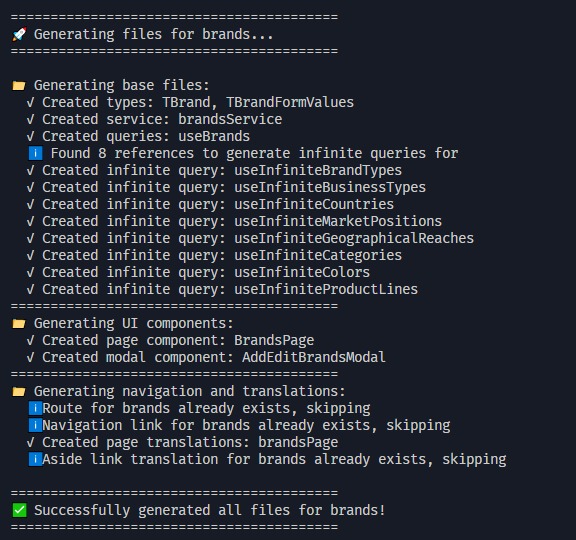Viewport: 576px width, 540px height.
Task: Click info icon before Navigation link line
Action: tap(36, 425)
